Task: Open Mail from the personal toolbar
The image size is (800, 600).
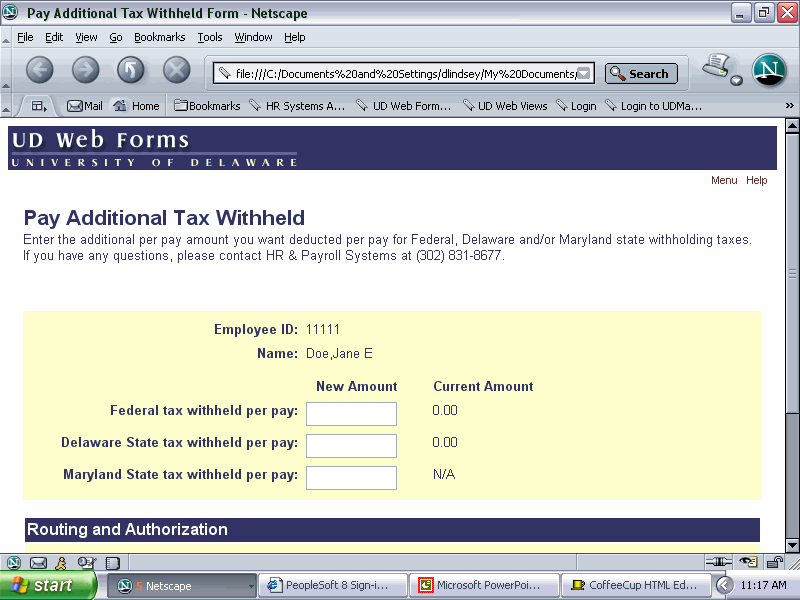Action: pyautogui.click(x=85, y=106)
